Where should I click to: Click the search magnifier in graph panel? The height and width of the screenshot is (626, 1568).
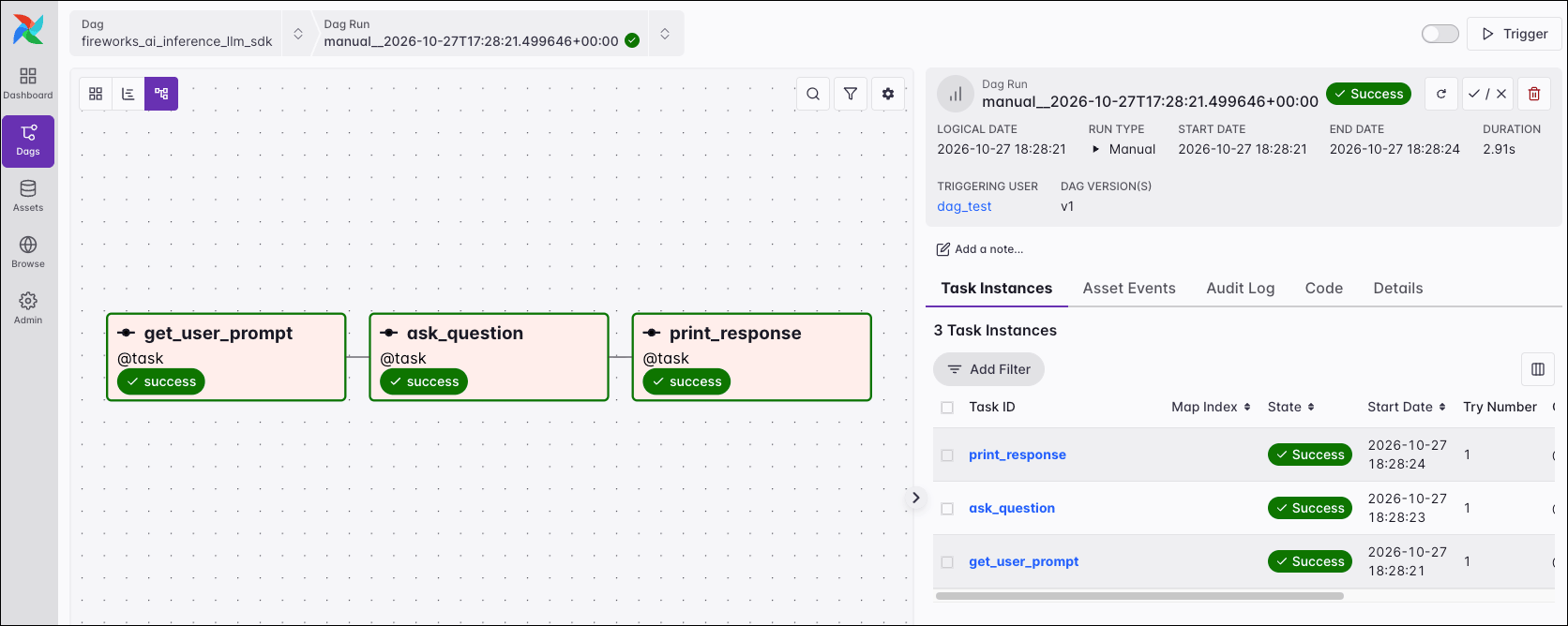813,94
